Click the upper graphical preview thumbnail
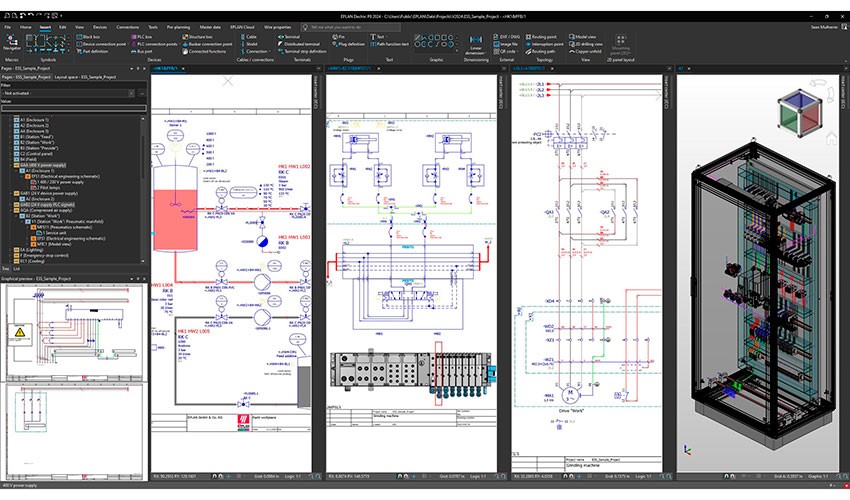The image size is (850, 500). click(75, 332)
